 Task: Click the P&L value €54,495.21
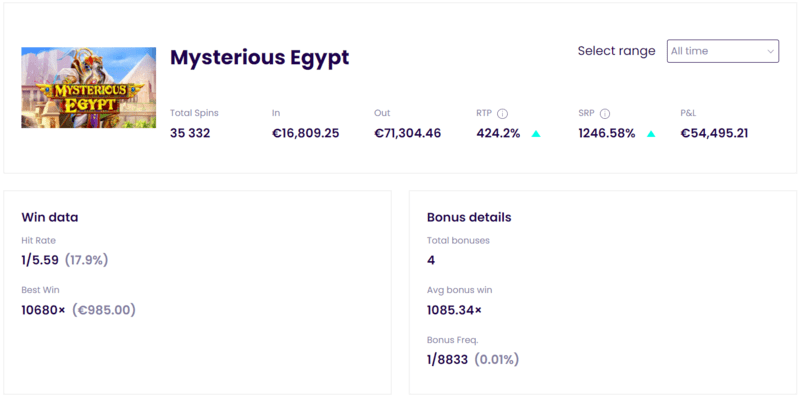[x=714, y=134]
